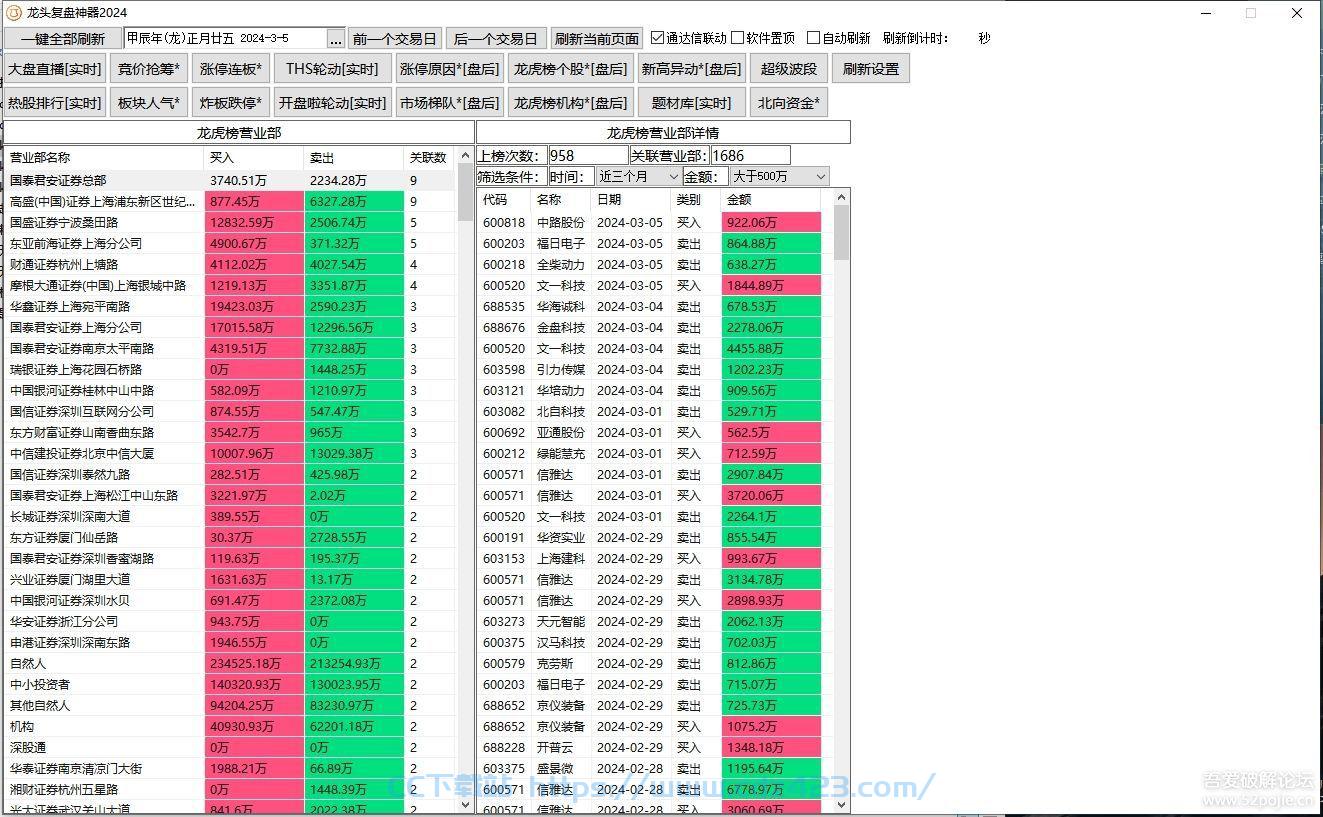Go to 前一个交易日

point(394,39)
